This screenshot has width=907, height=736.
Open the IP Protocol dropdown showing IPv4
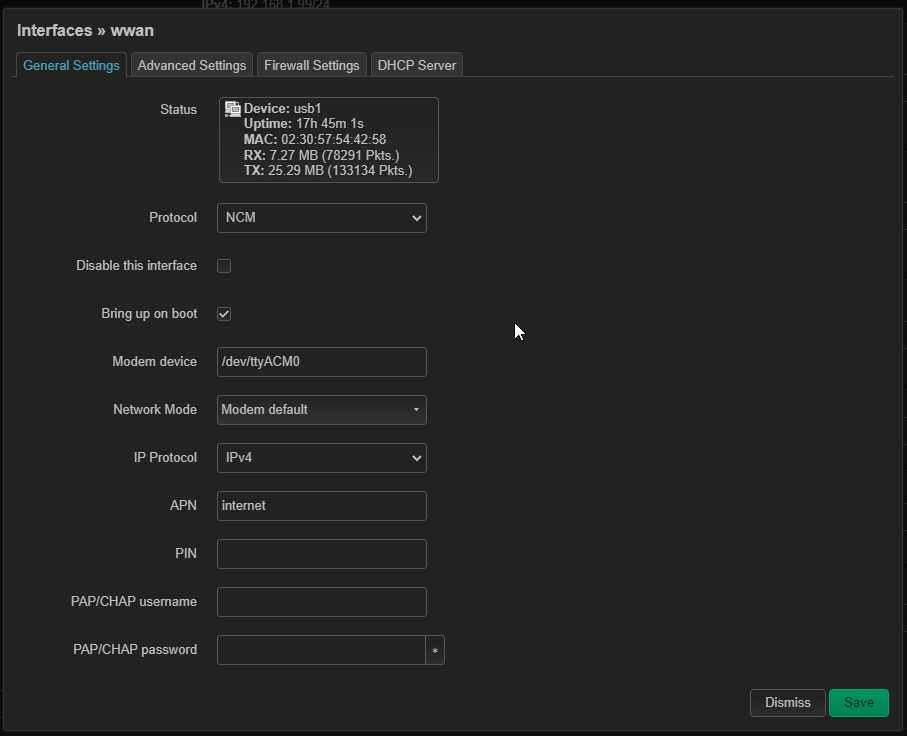[x=321, y=458]
